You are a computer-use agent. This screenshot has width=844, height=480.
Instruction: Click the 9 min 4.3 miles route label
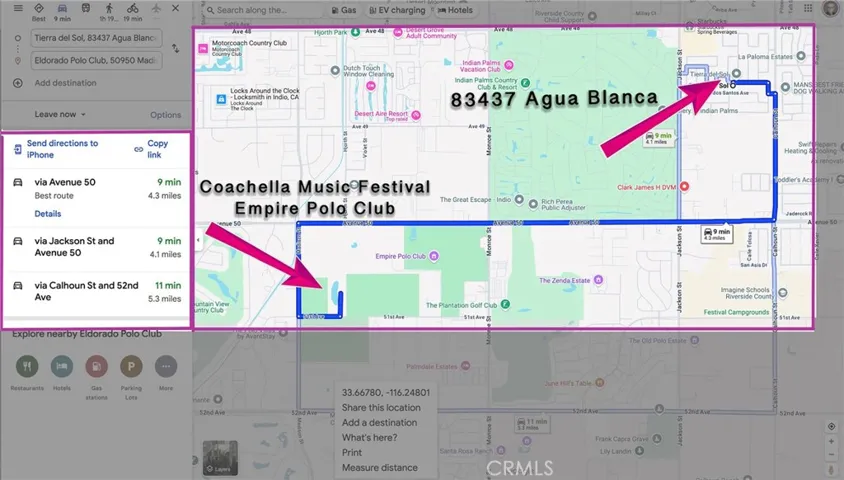click(x=716, y=234)
